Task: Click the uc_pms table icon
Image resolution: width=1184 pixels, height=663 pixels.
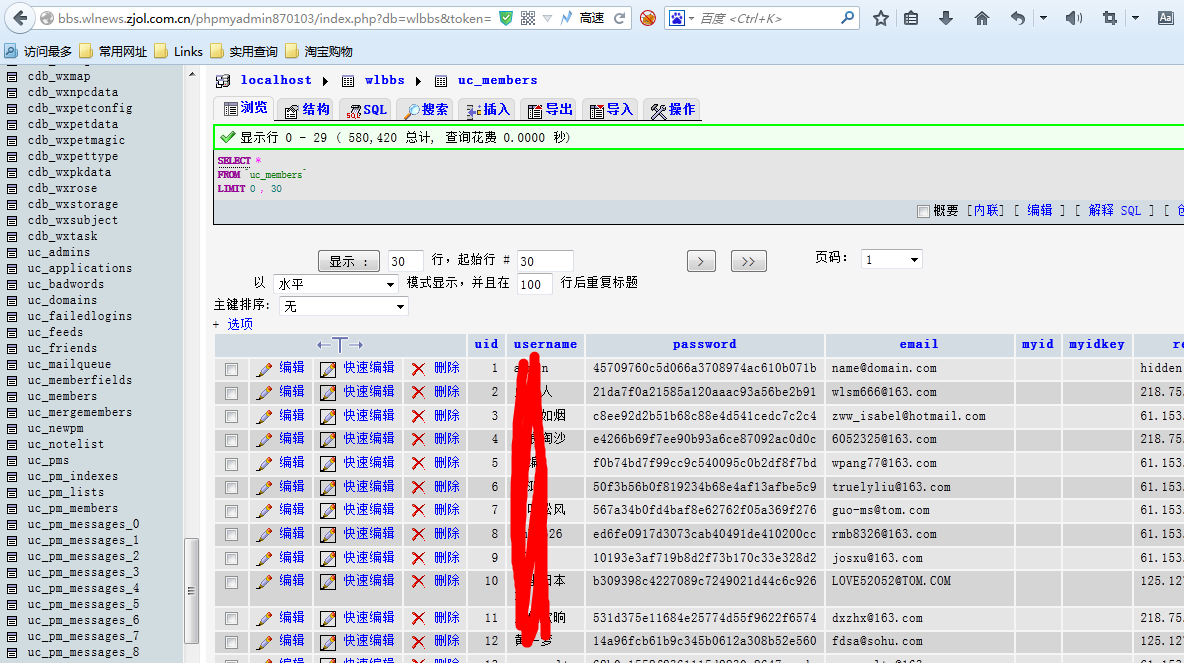Action: [12, 461]
